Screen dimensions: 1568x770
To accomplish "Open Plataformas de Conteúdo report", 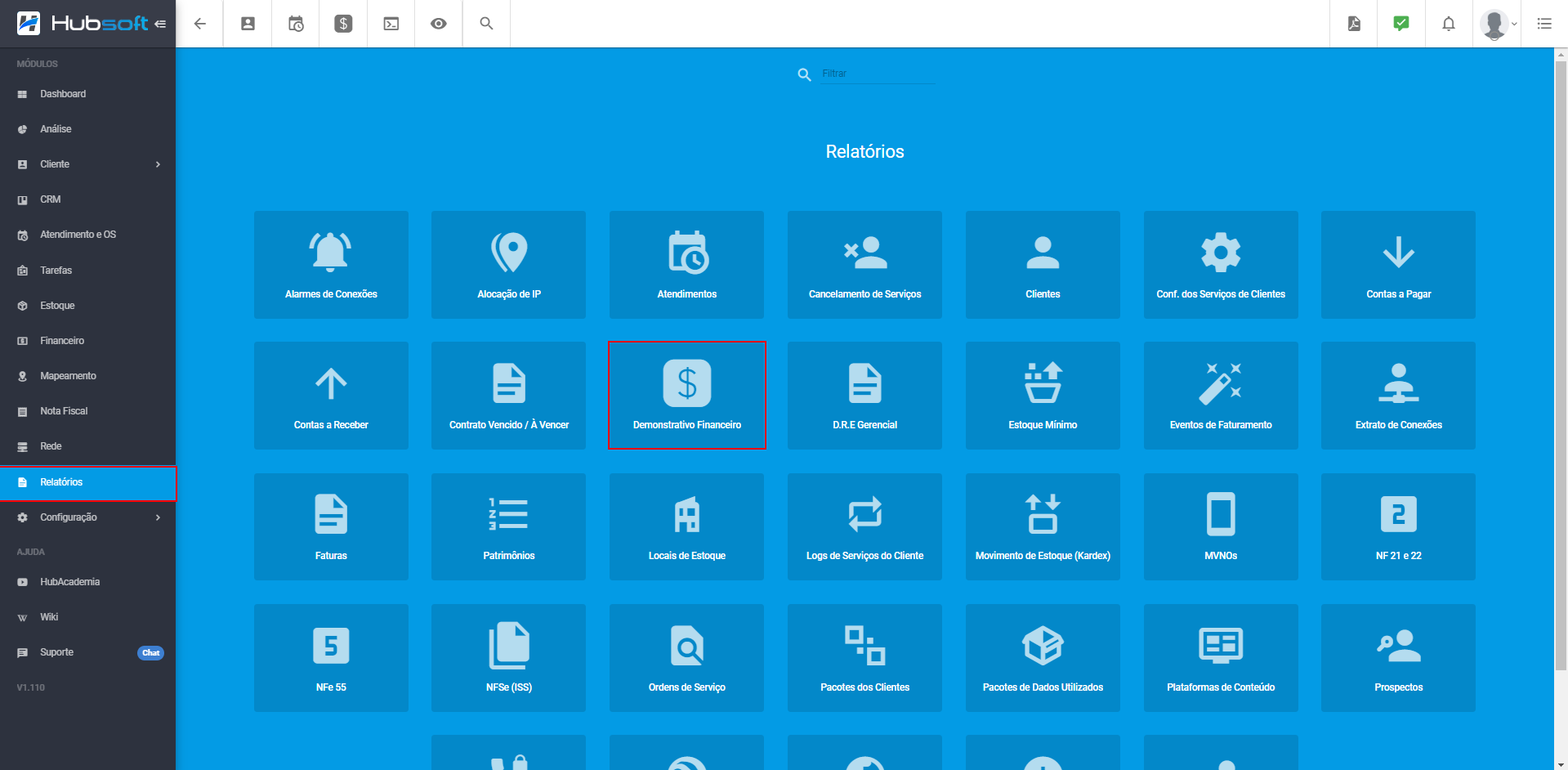I will coord(1221,658).
